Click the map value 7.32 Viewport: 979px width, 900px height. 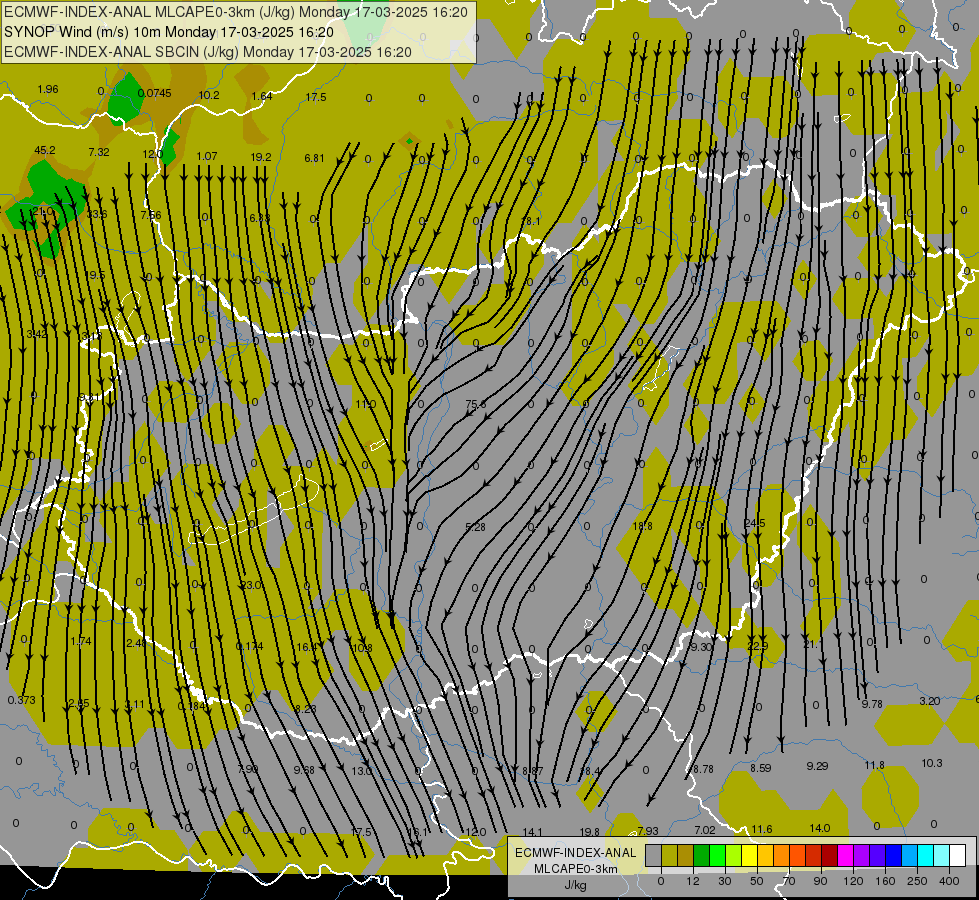pyautogui.click(x=99, y=152)
